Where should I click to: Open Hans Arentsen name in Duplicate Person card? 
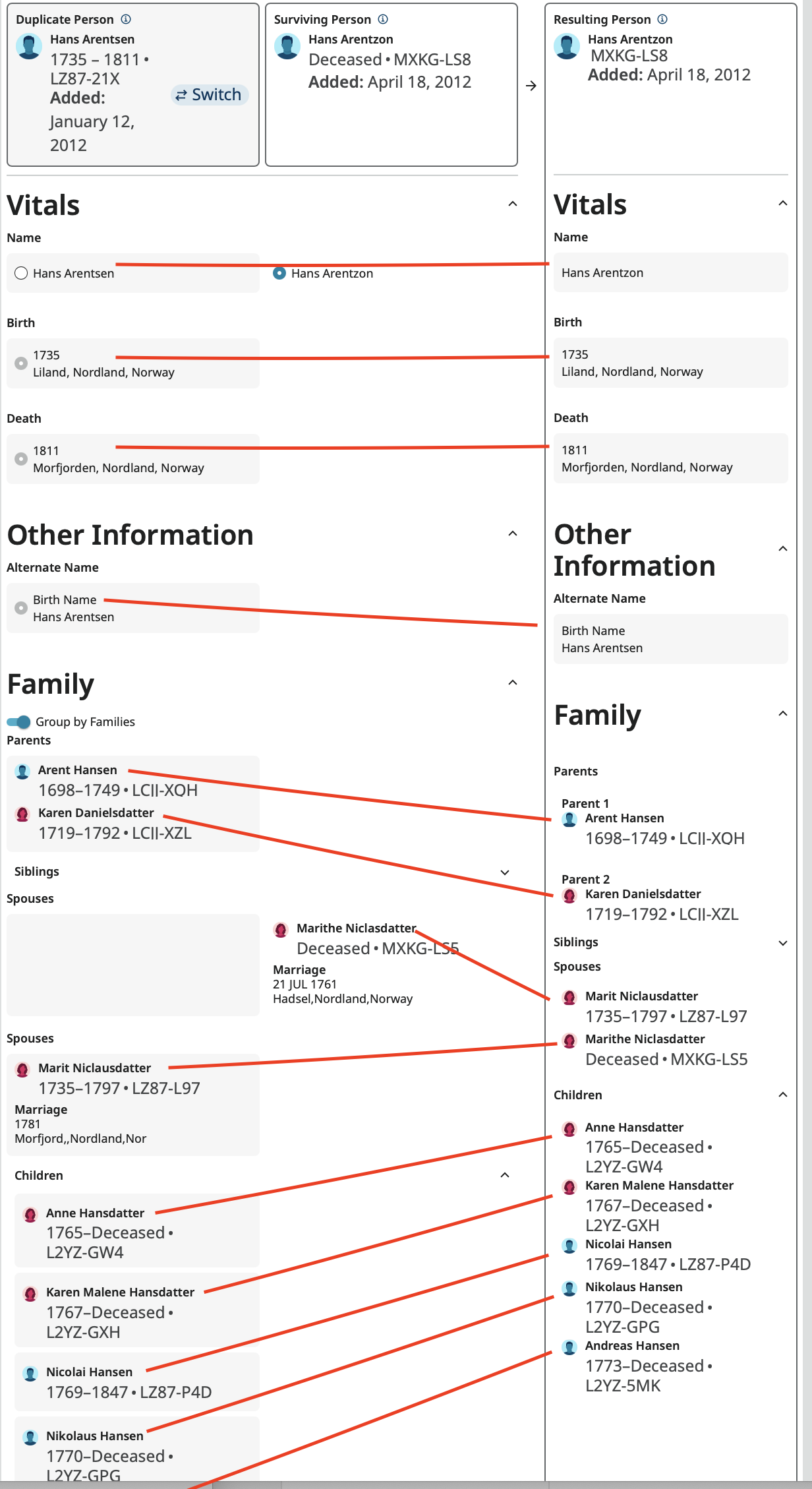[92, 40]
